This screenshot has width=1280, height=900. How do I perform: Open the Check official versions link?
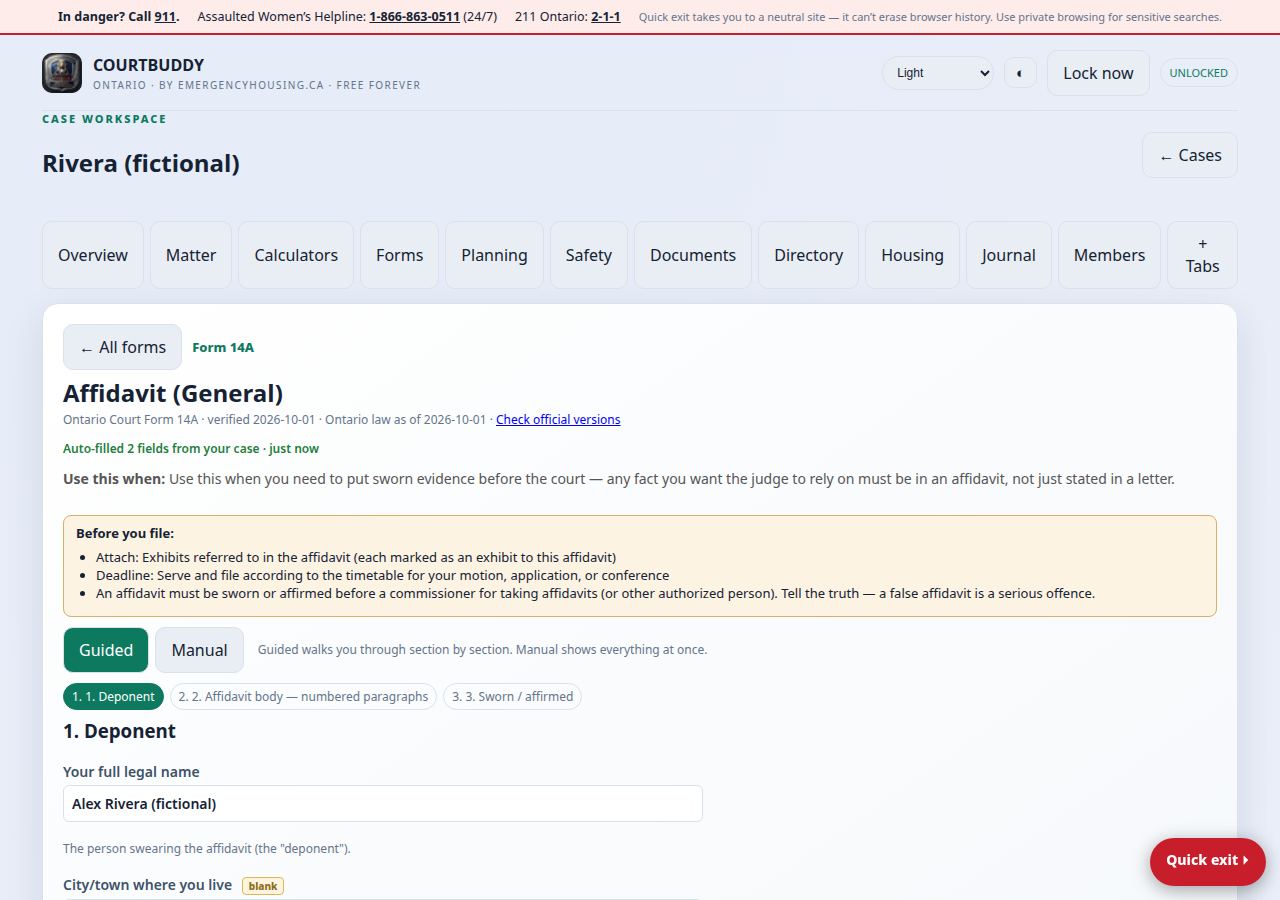click(x=558, y=419)
